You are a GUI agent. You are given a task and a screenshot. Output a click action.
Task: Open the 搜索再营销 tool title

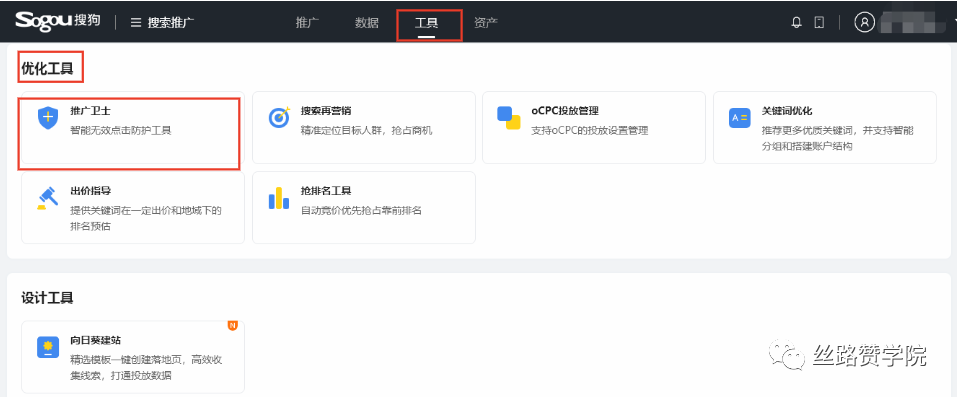pyautogui.click(x=326, y=111)
